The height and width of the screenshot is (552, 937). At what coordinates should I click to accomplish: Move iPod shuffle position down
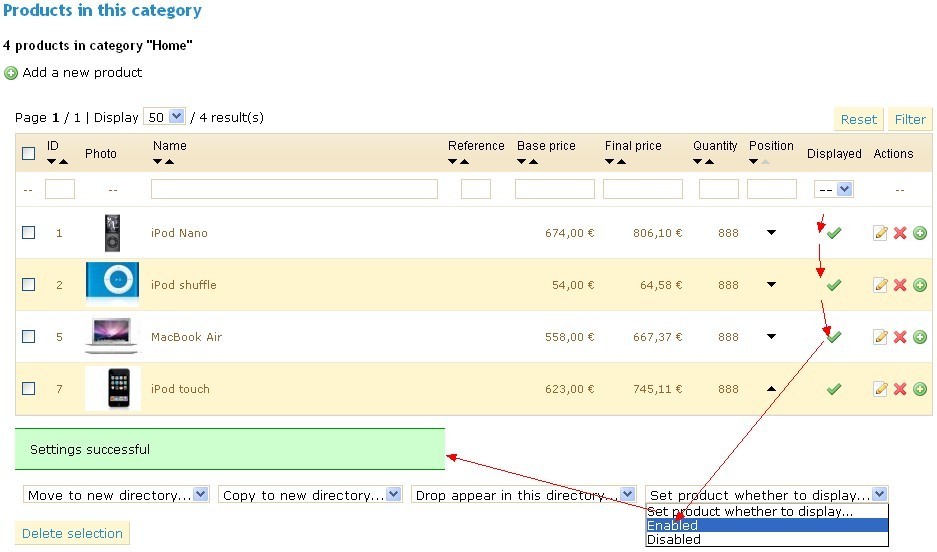point(771,284)
